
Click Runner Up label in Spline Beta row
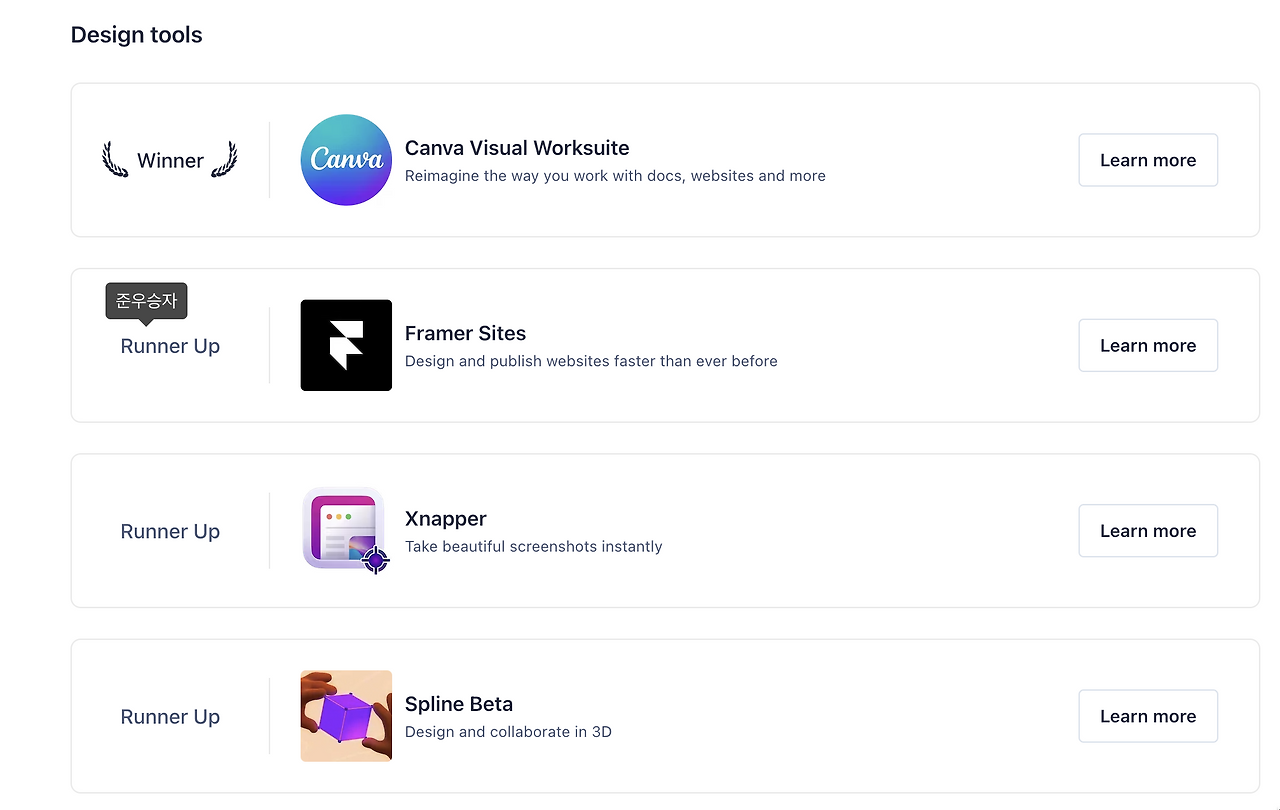pyautogui.click(x=170, y=717)
